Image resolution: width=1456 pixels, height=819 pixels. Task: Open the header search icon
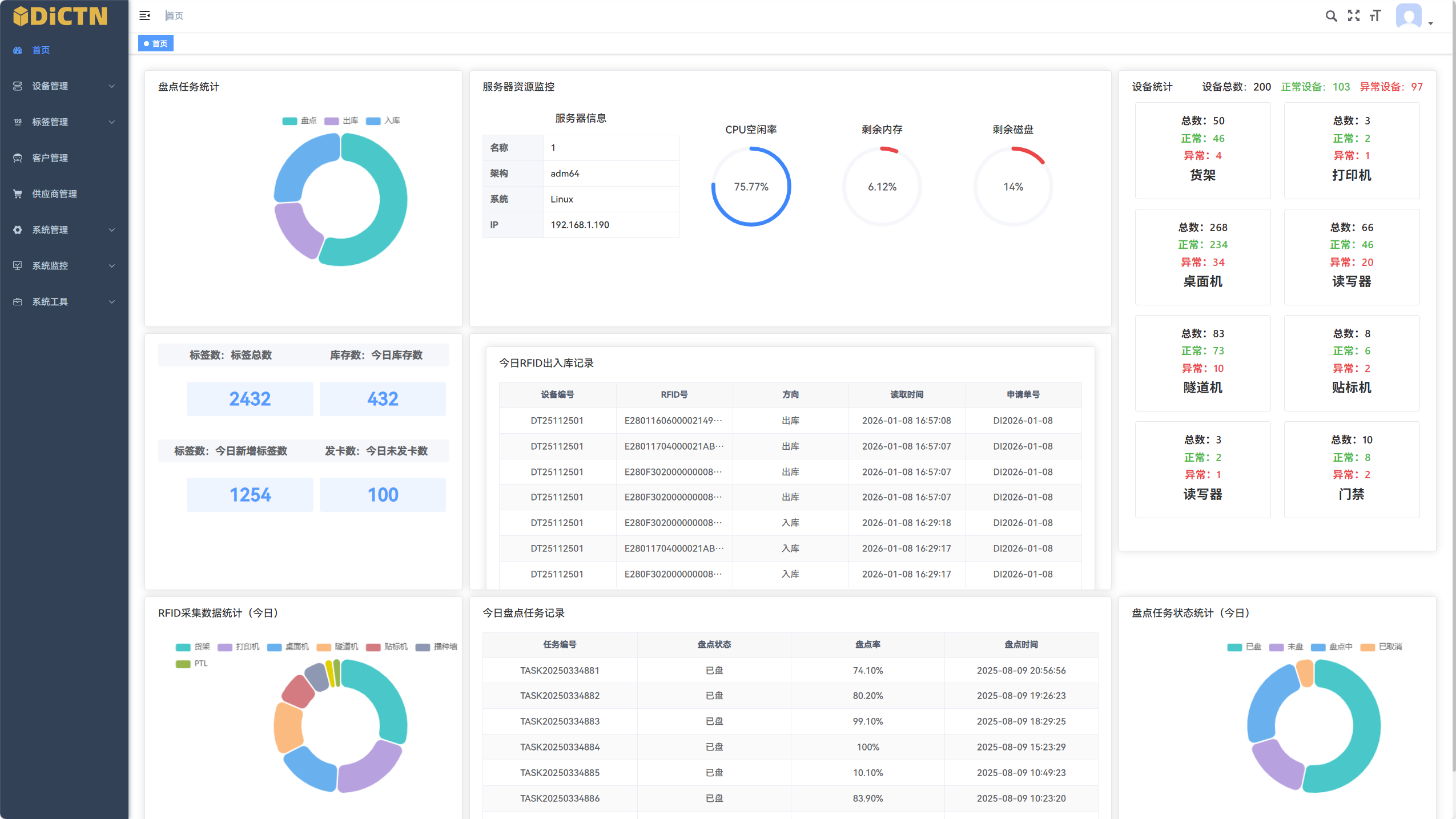pyautogui.click(x=1331, y=16)
